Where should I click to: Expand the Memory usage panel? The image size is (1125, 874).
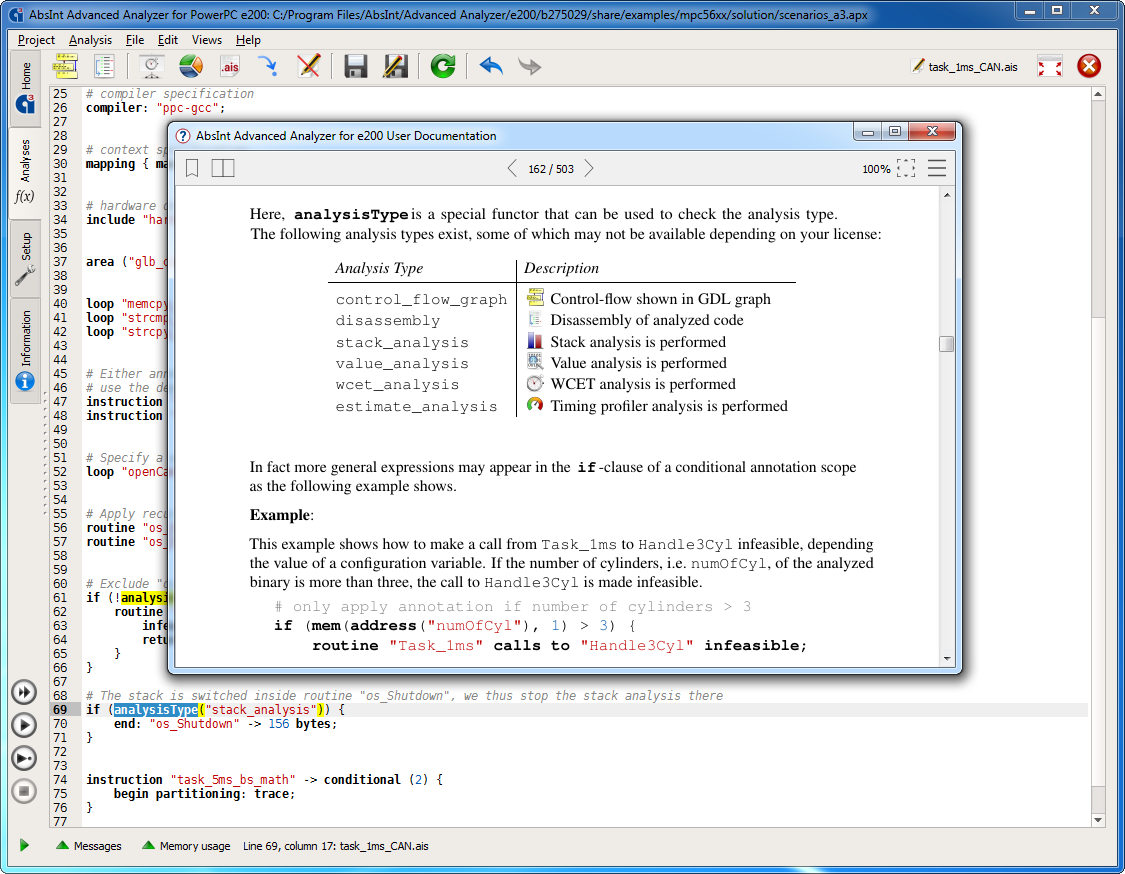[x=186, y=846]
